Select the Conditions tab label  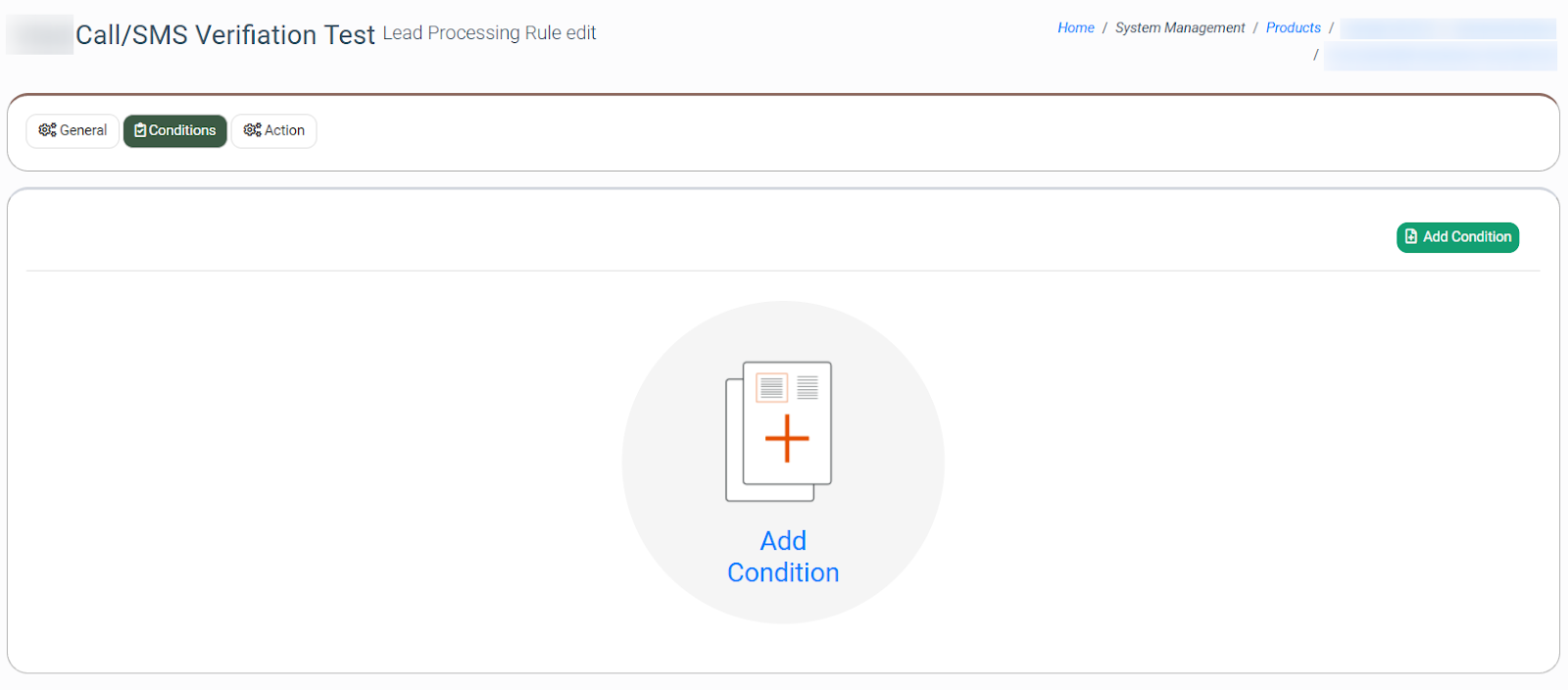182,130
